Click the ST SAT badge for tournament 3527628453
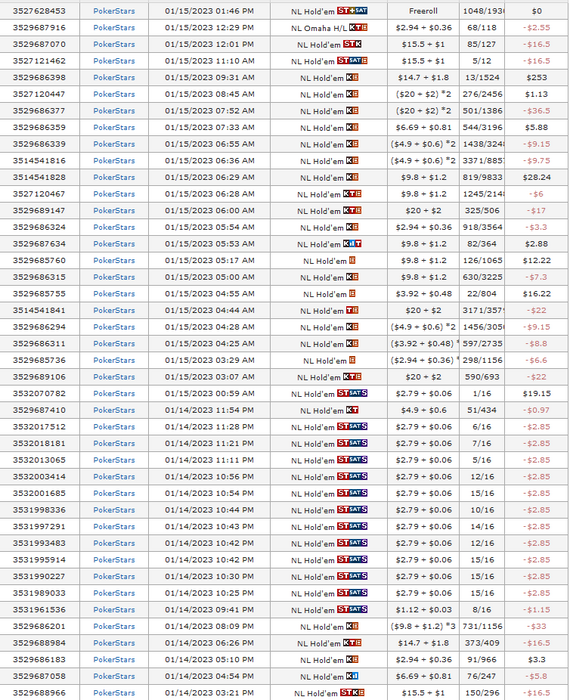 pos(352,10)
